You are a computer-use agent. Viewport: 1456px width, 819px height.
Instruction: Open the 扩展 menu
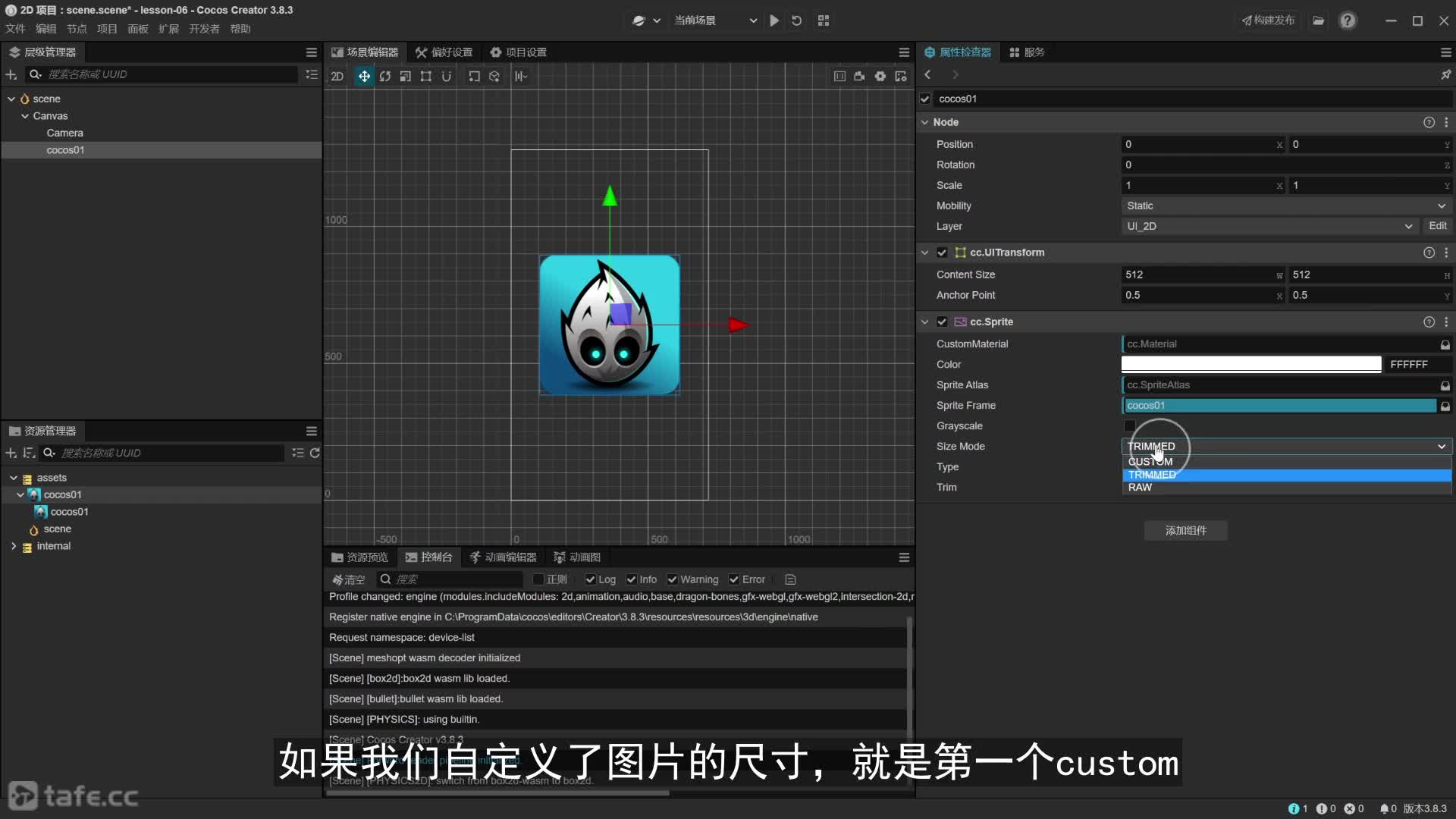point(168,29)
